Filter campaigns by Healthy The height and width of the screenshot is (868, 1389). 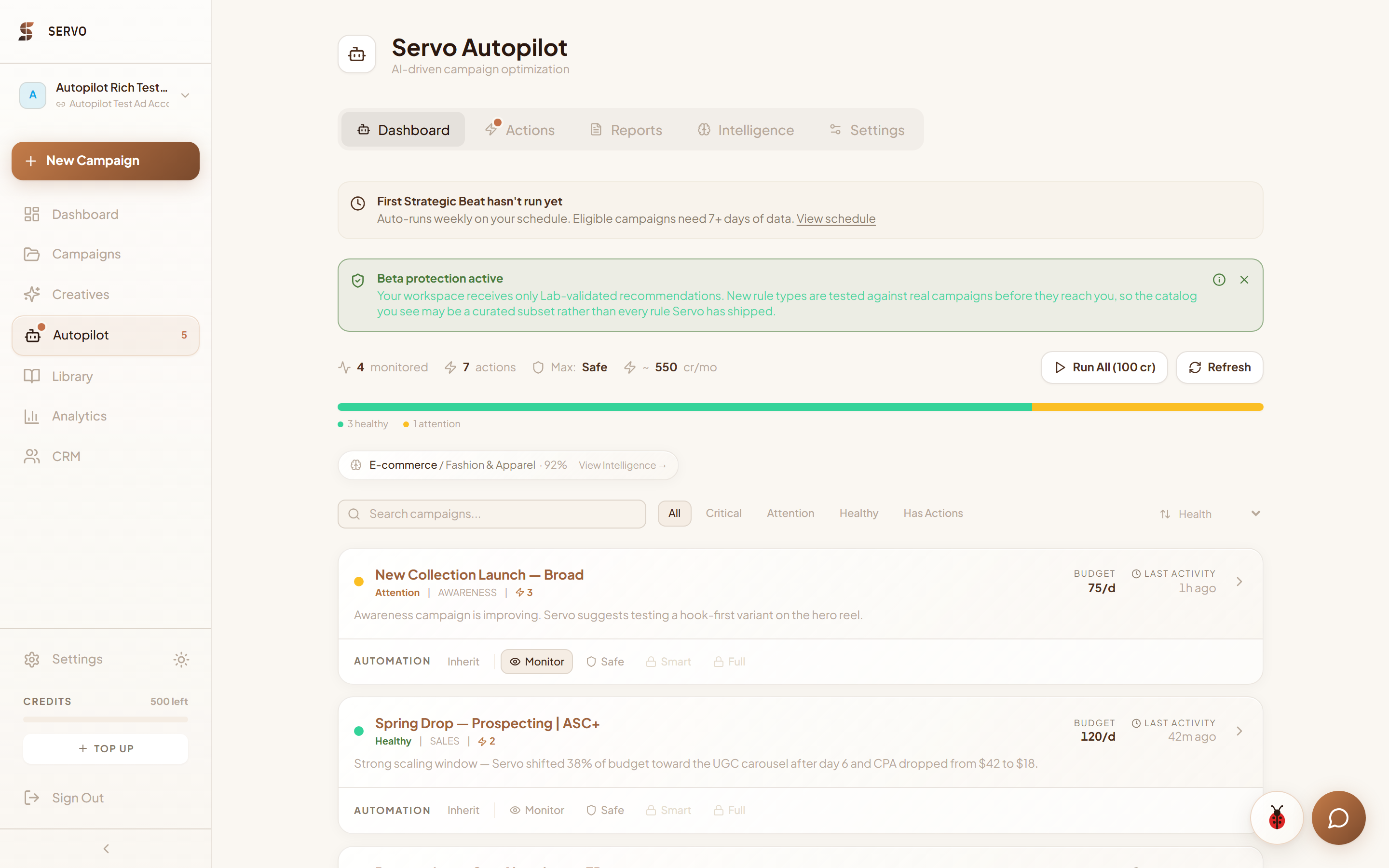coord(858,513)
